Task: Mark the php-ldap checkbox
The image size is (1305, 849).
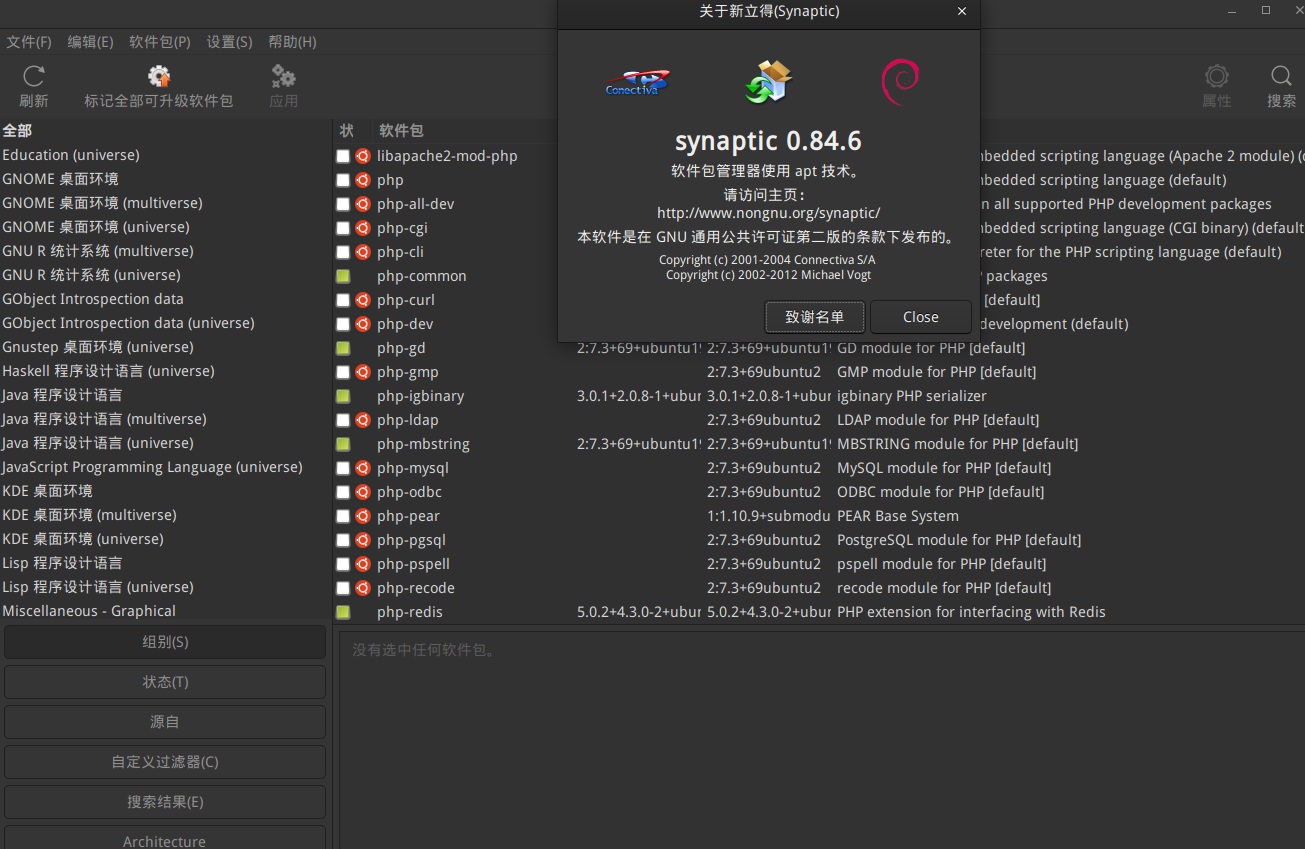Action: pyautogui.click(x=343, y=420)
